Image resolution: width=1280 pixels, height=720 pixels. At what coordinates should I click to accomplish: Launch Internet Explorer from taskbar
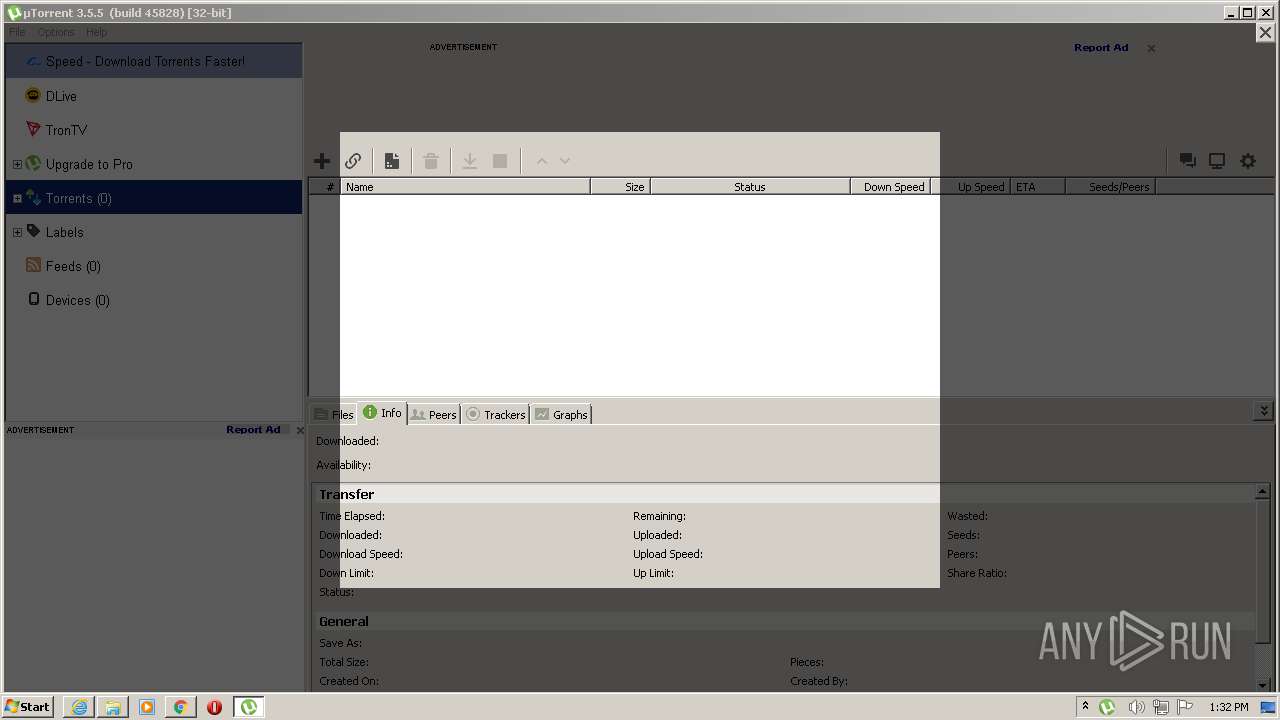pos(79,707)
